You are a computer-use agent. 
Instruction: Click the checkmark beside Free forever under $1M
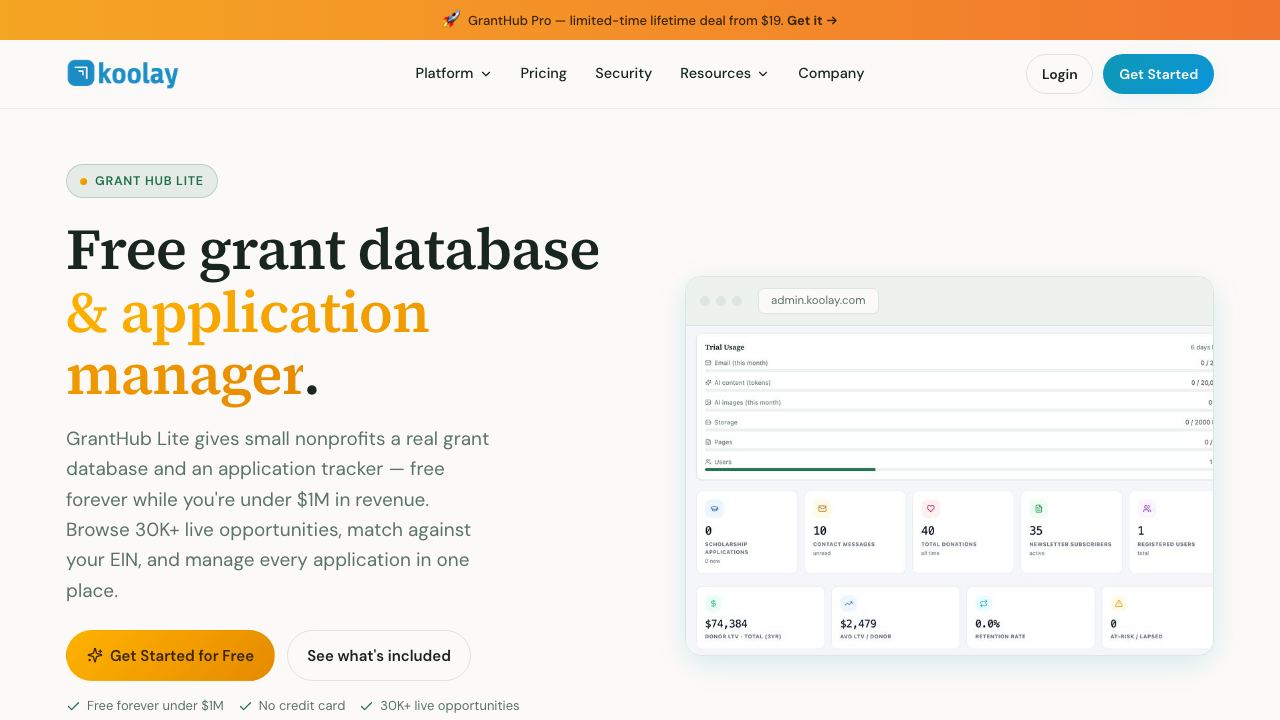click(x=73, y=706)
